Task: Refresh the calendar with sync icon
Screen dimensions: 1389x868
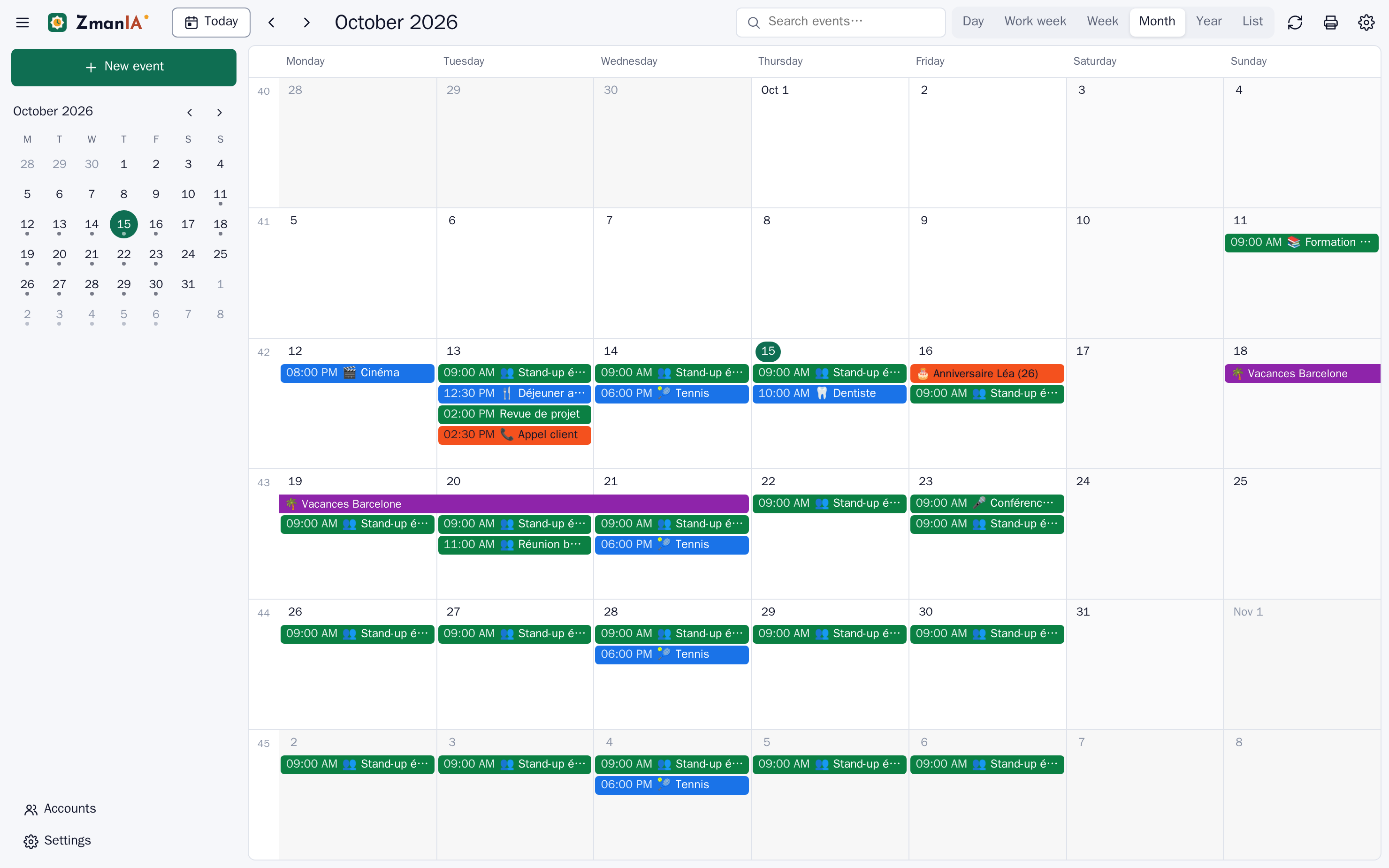Action: (1295, 23)
